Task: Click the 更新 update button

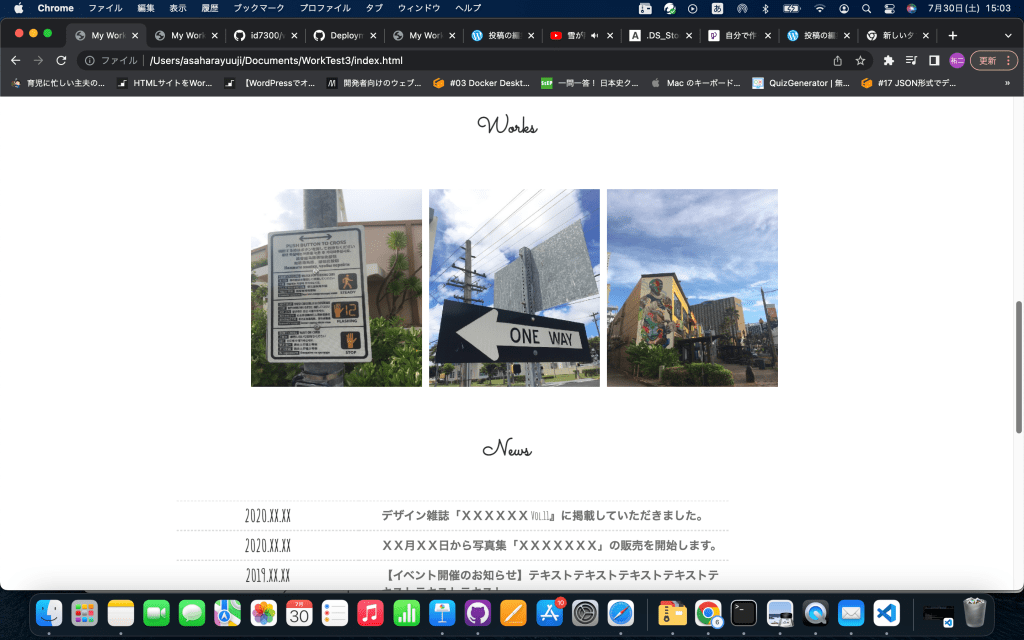Action: 987,60
